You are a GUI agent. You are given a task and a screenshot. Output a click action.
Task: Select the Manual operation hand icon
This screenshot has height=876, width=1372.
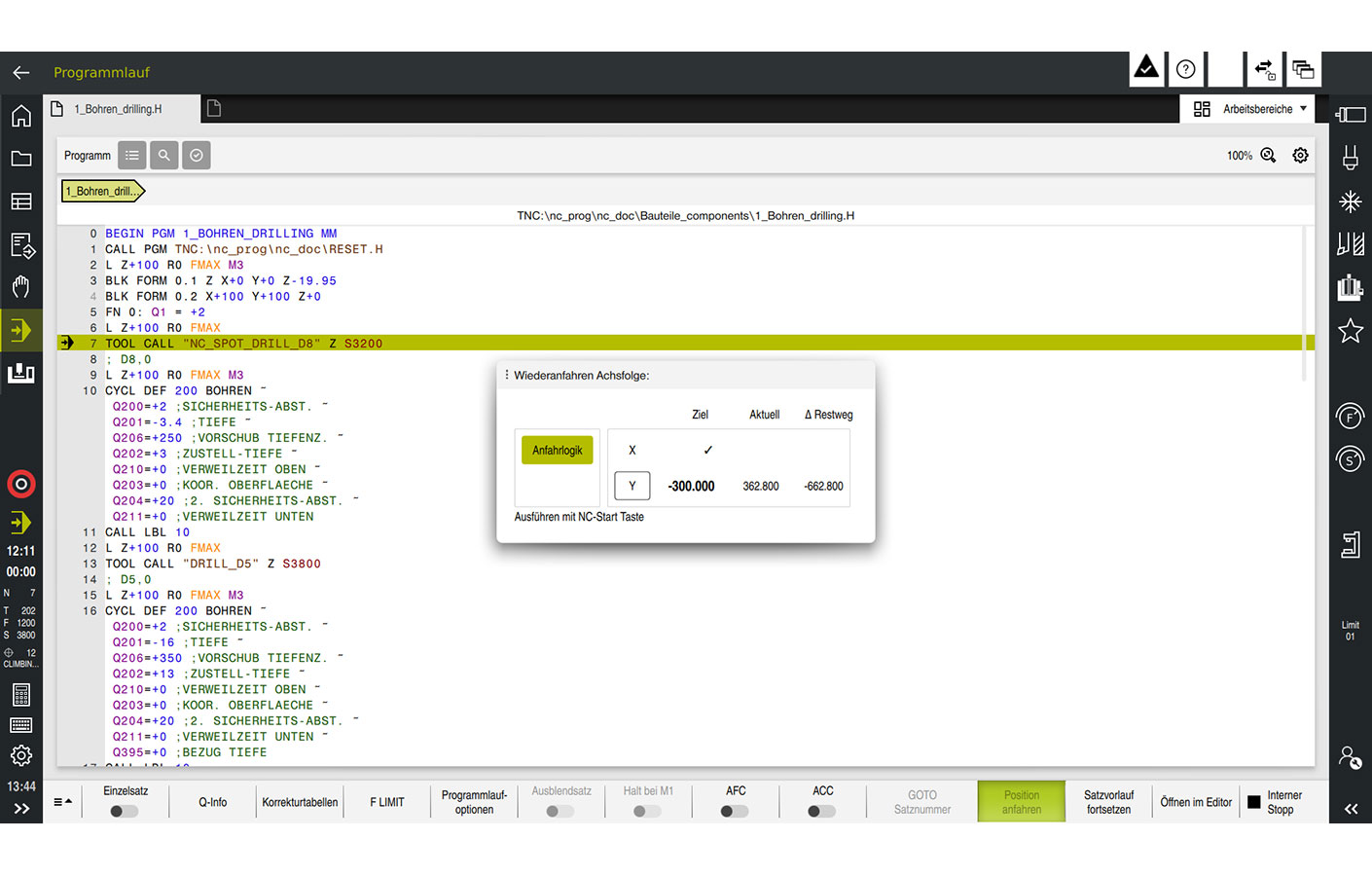[x=21, y=286]
